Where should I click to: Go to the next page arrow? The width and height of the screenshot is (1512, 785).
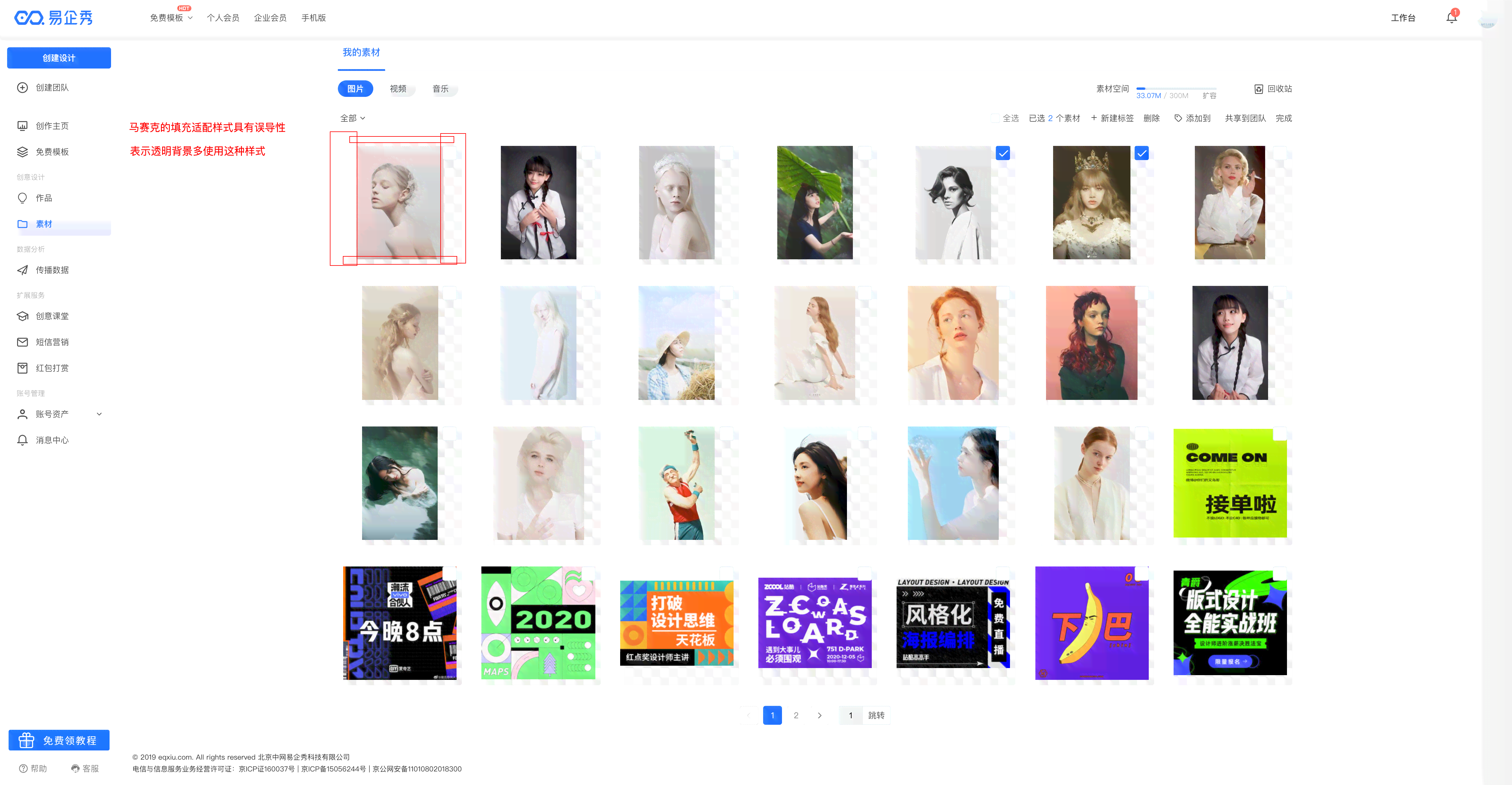tap(819, 715)
